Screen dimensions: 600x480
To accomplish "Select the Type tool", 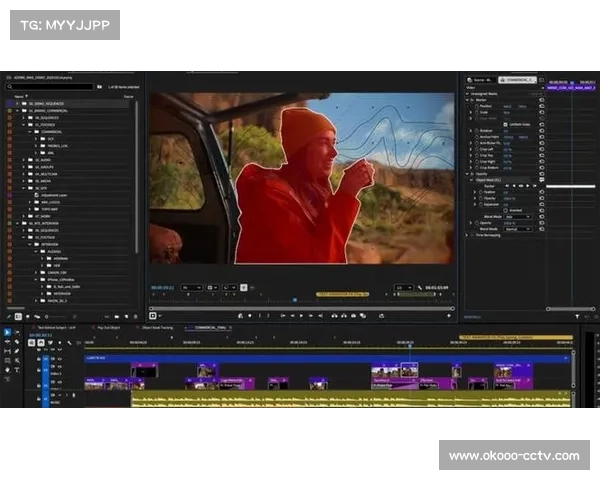I will (17, 370).
